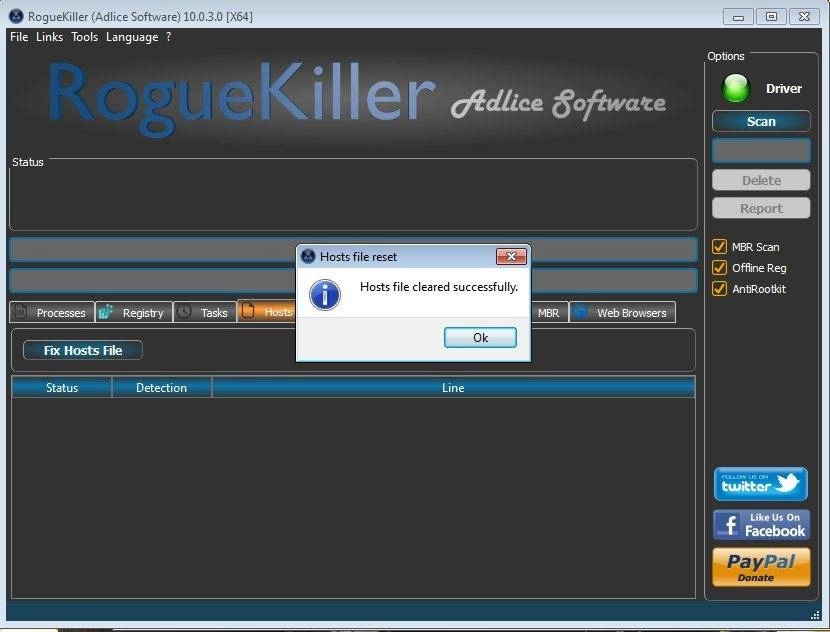The height and width of the screenshot is (632, 830).
Task: Select the Hosts tab
Action: point(266,312)
